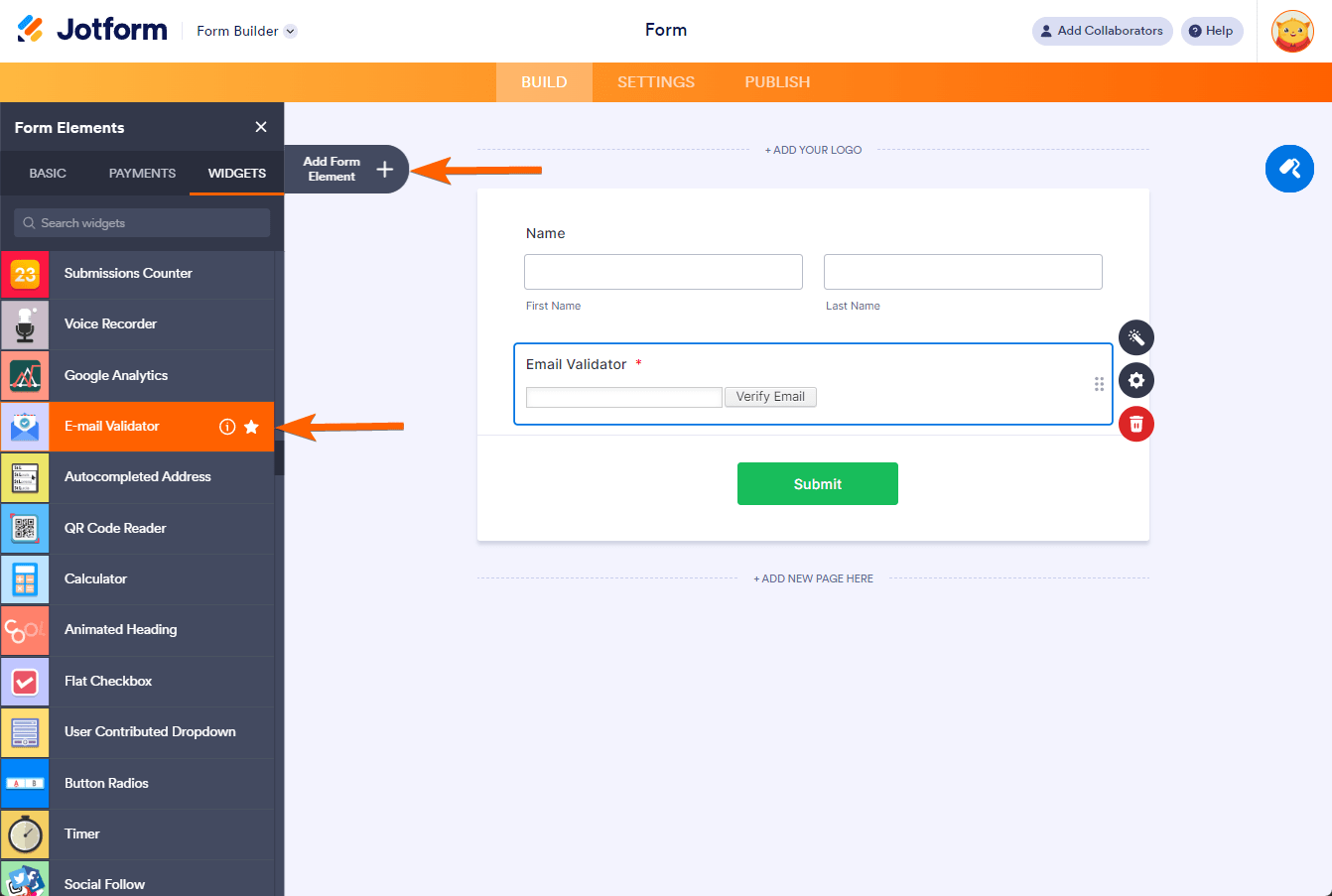The width and height of the screenshot is (1332, 896).
Task: Click the Google Analytics widget icon
Action: [x=25, y=375]
